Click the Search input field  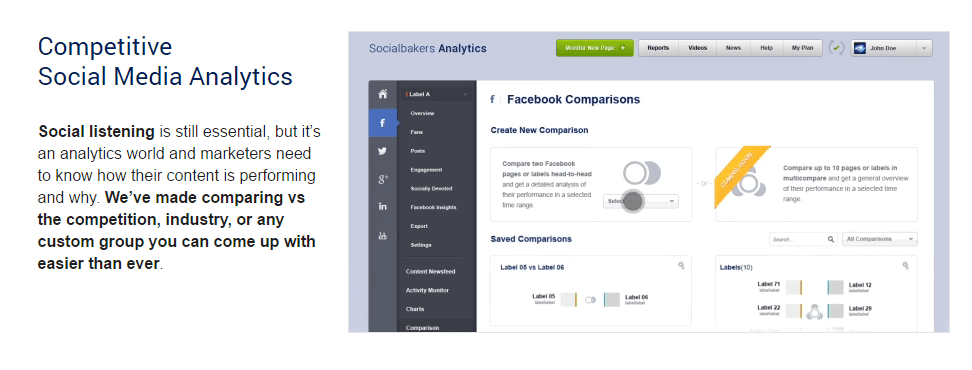click(797, 239)
